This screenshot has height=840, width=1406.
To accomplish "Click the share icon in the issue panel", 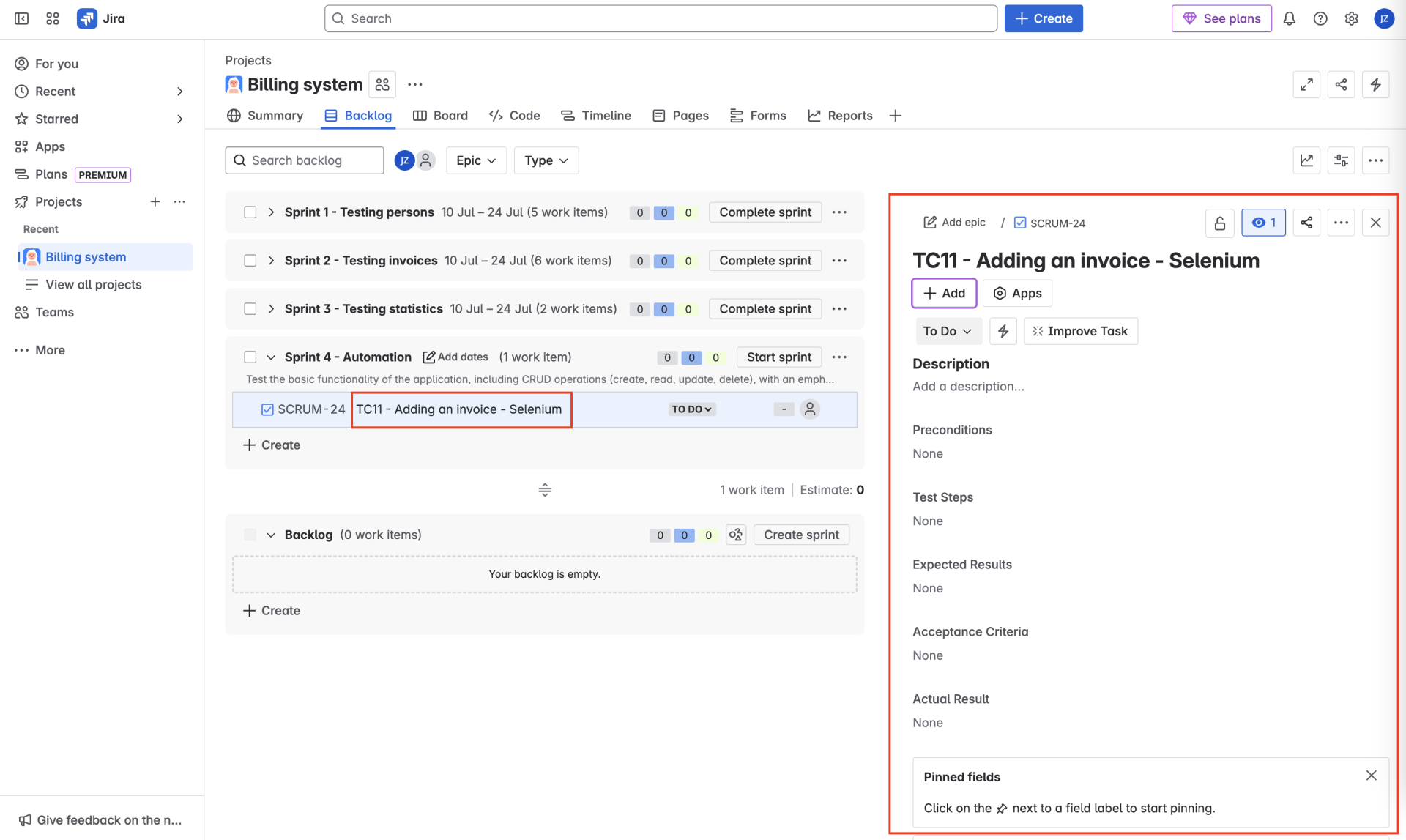I will [1306, 223].
